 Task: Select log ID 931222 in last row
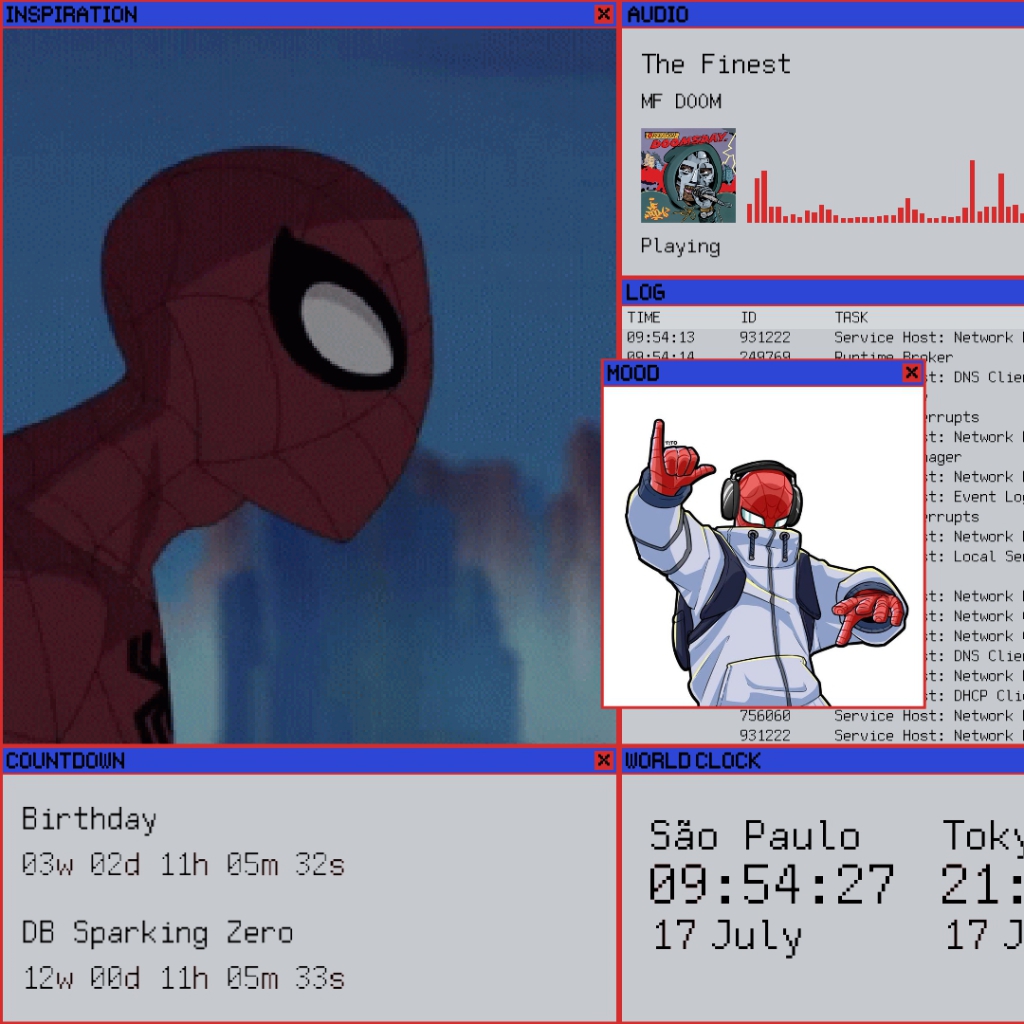(765, 735)
